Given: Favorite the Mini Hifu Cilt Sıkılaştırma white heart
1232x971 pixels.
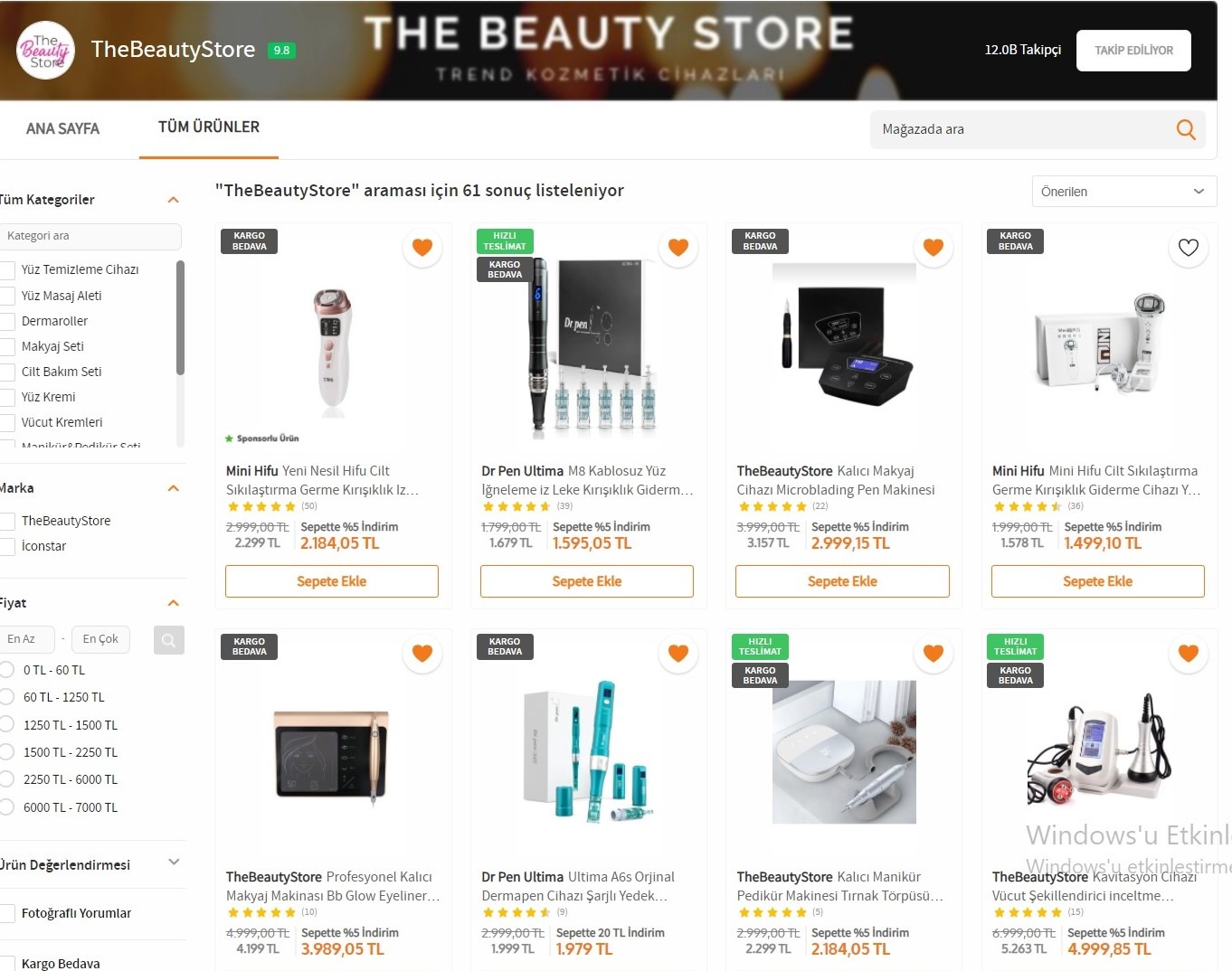Looking at the screenshot, I should pos(1189,247).
